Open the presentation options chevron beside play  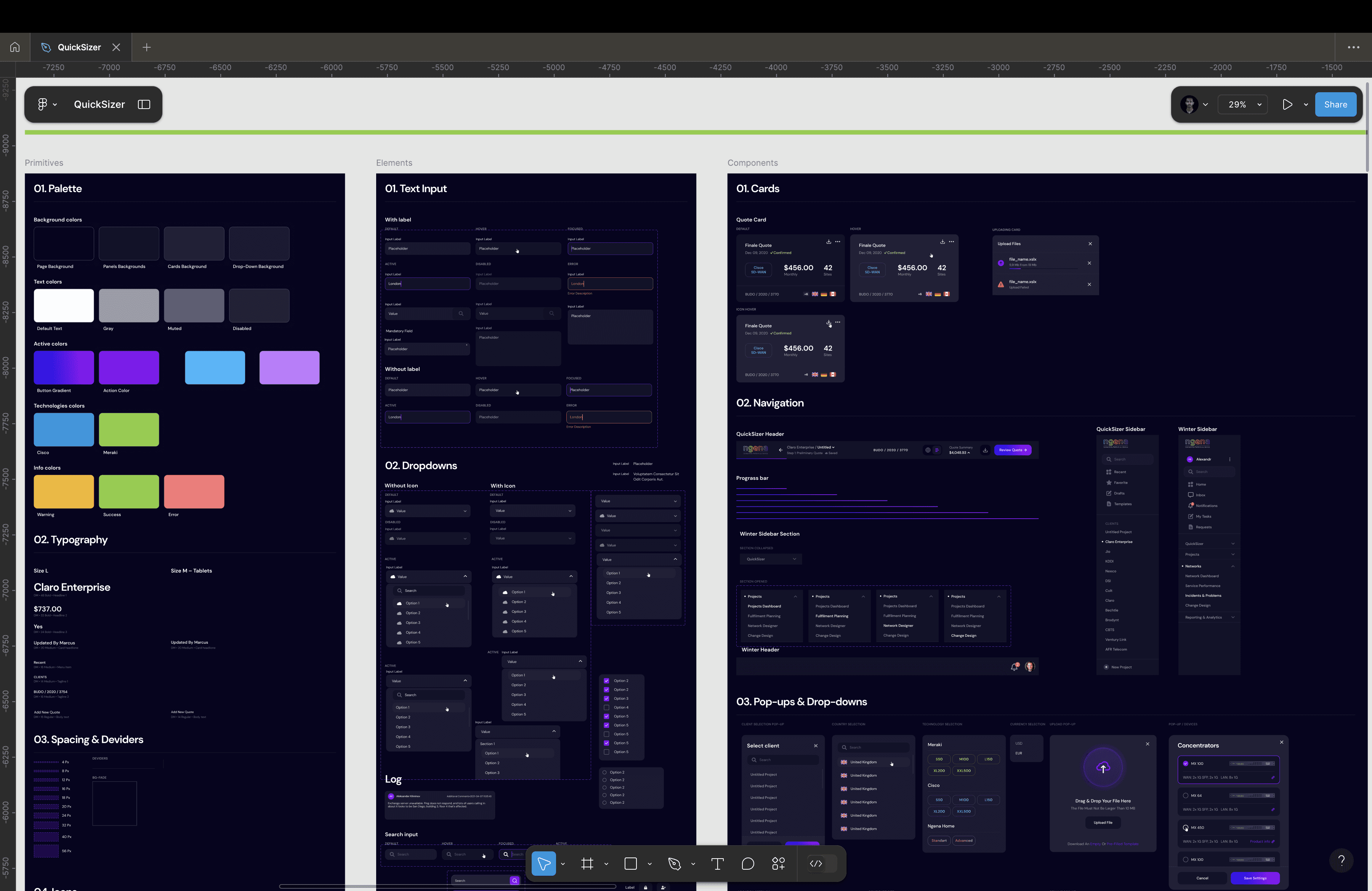(1306, 104)
